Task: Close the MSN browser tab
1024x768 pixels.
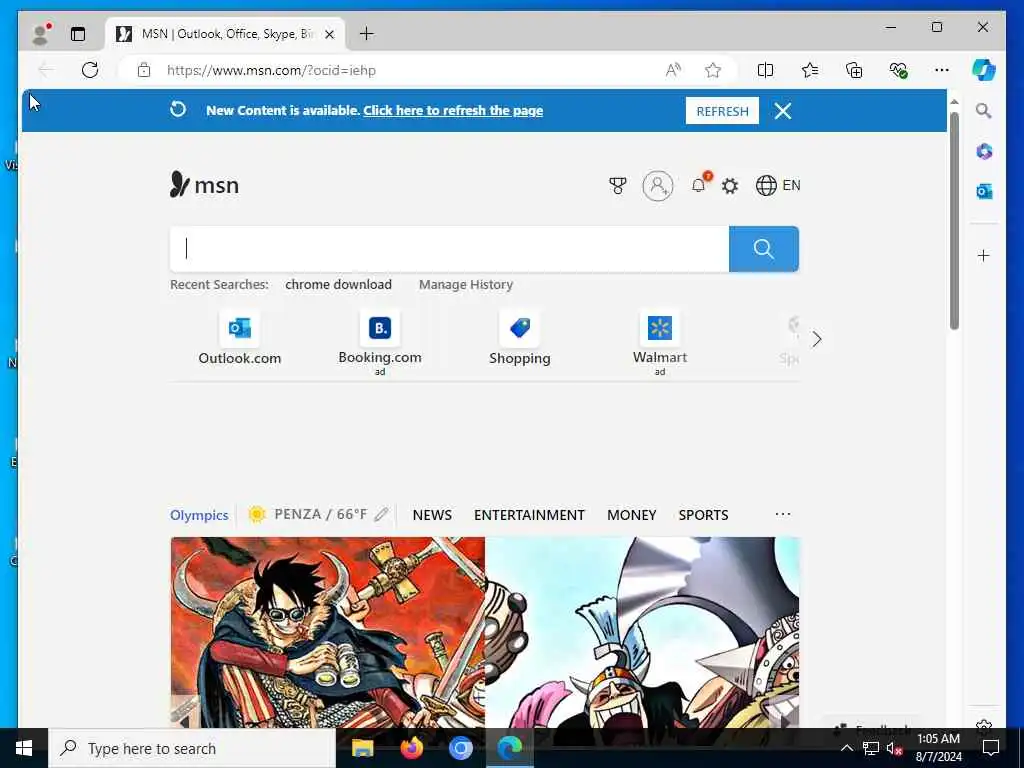Action: point(330,34)
